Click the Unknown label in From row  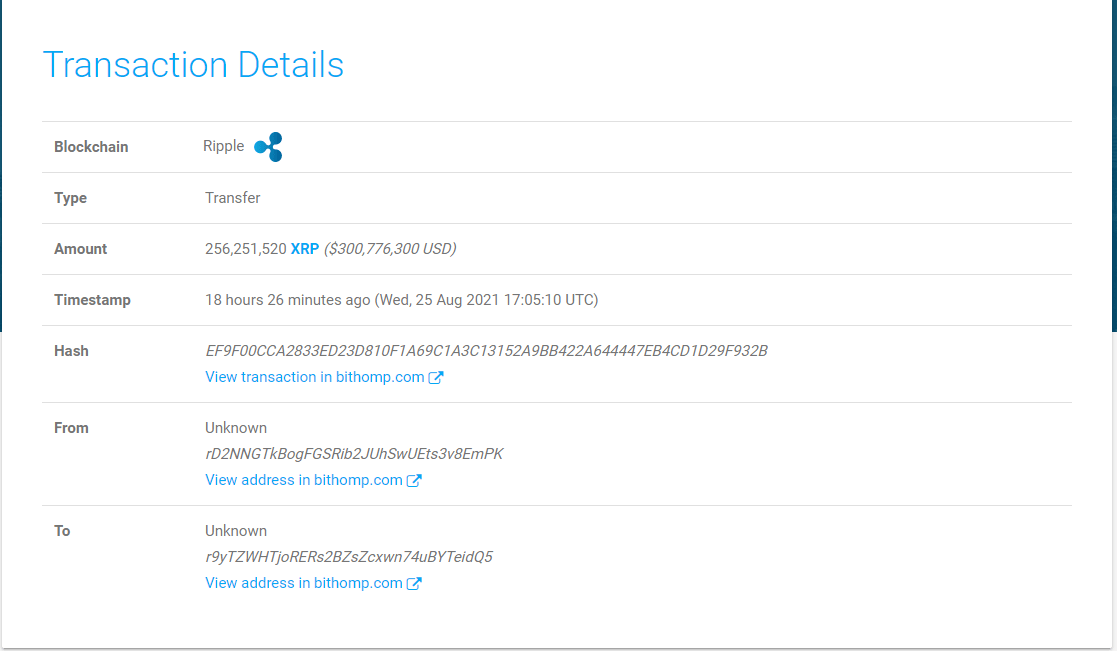[236, 428]
